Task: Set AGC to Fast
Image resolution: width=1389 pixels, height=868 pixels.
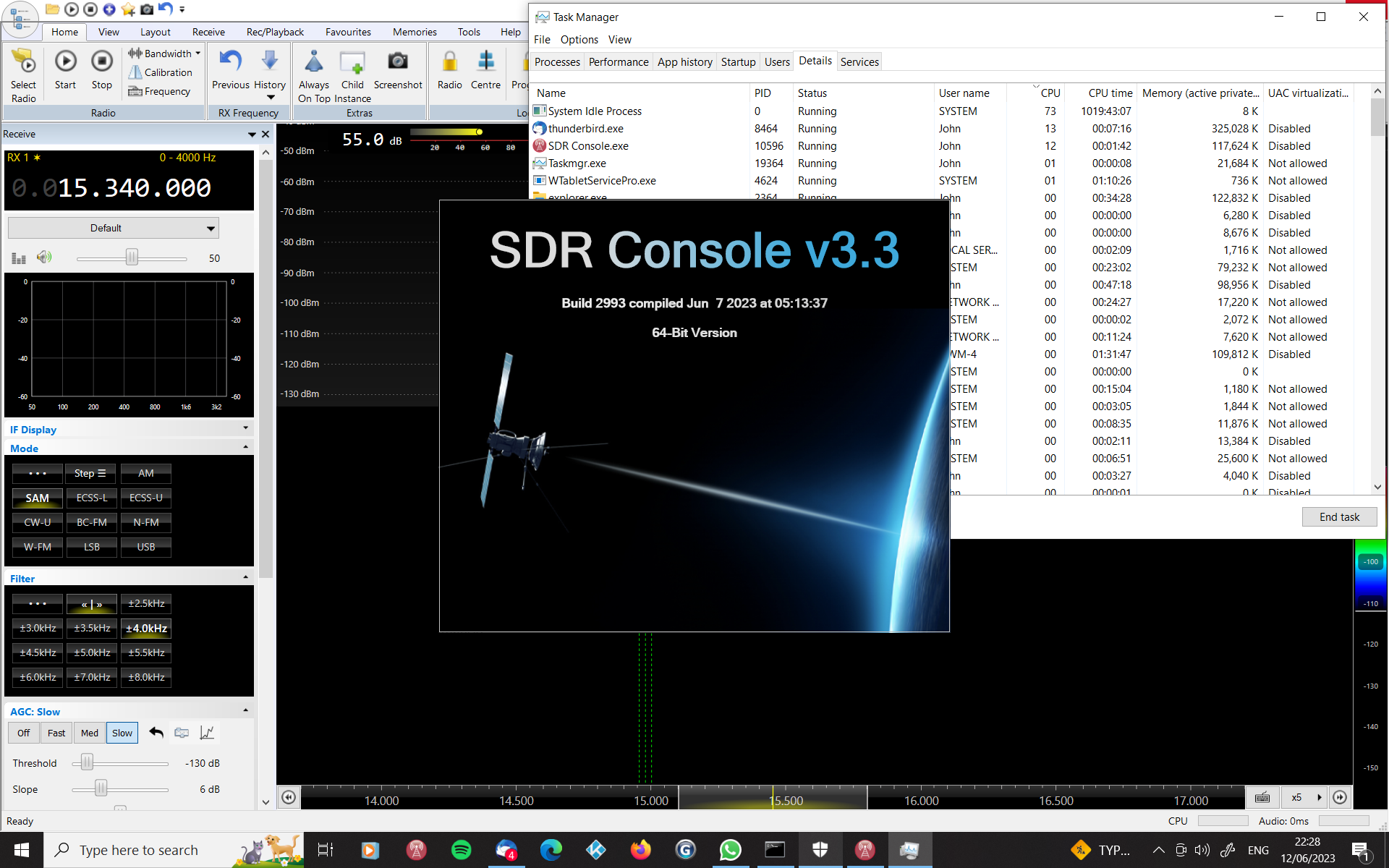Action: click(56, 733)
